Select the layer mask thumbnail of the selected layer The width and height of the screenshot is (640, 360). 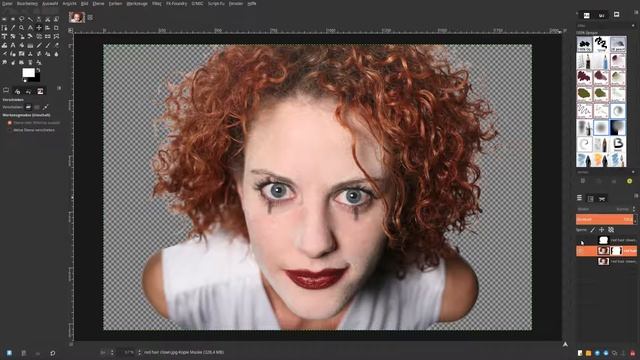(616, 251)
